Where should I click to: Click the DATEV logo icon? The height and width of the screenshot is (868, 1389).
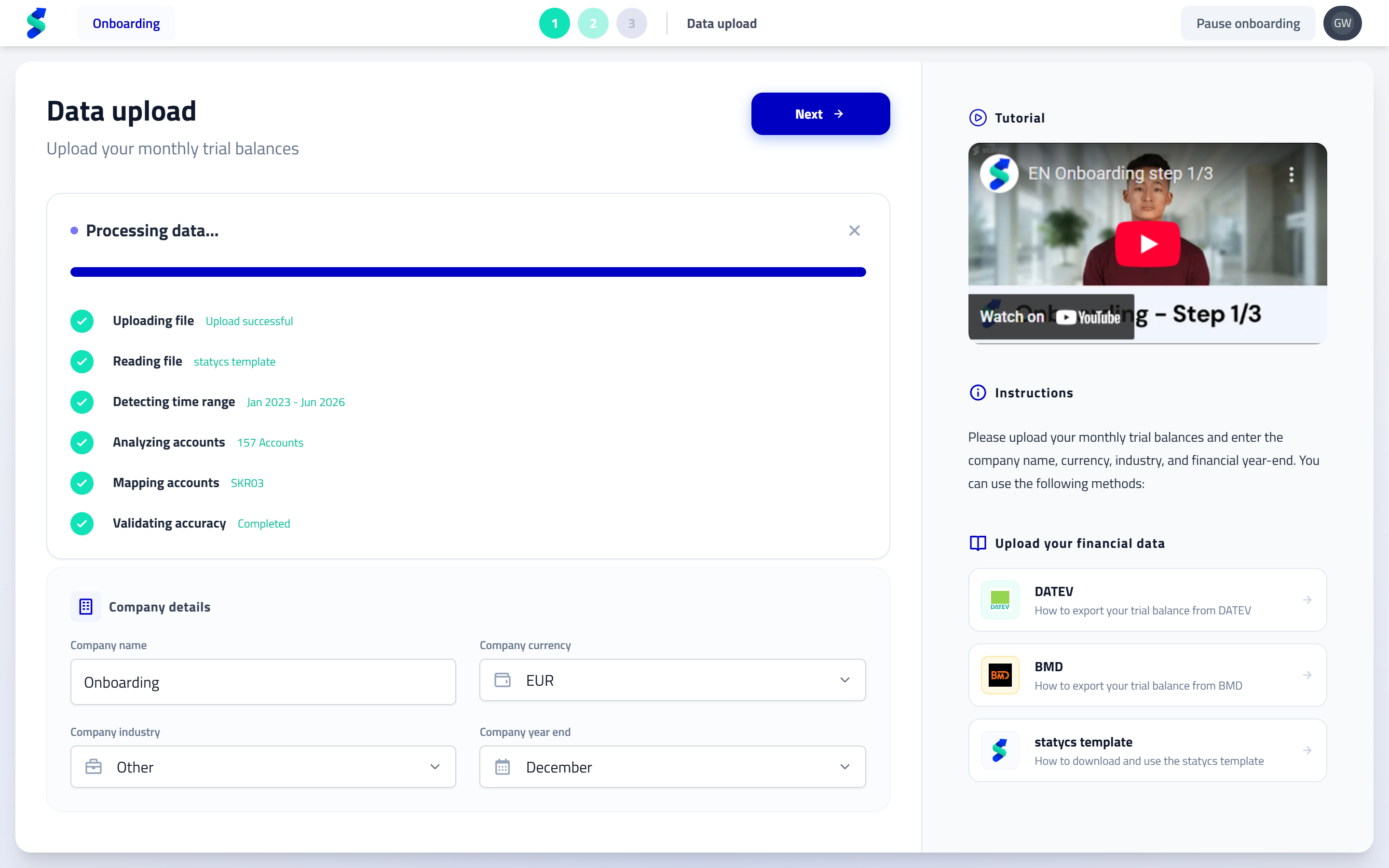pos(1000,600)
